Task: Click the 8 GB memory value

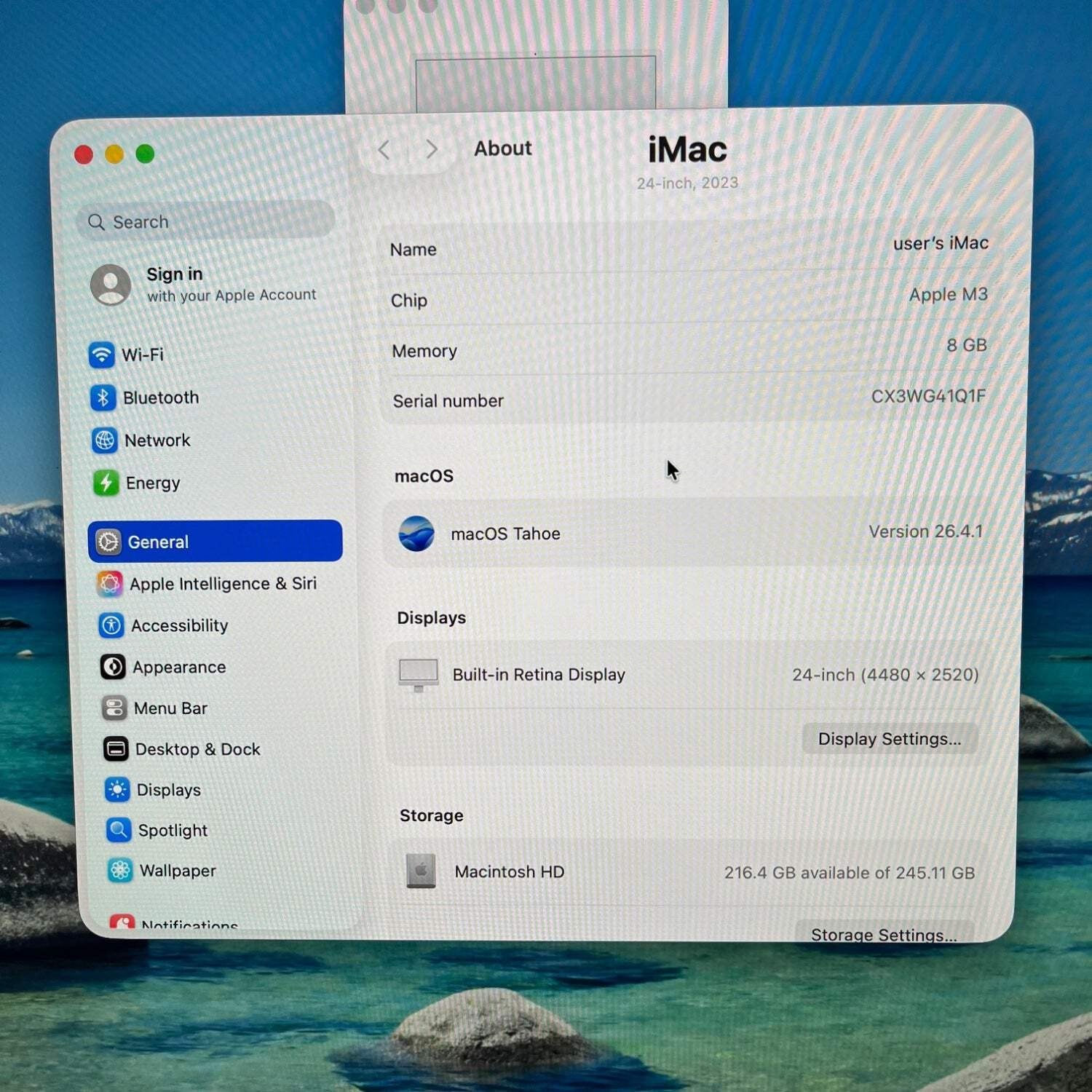Action: tap(967, 345)
